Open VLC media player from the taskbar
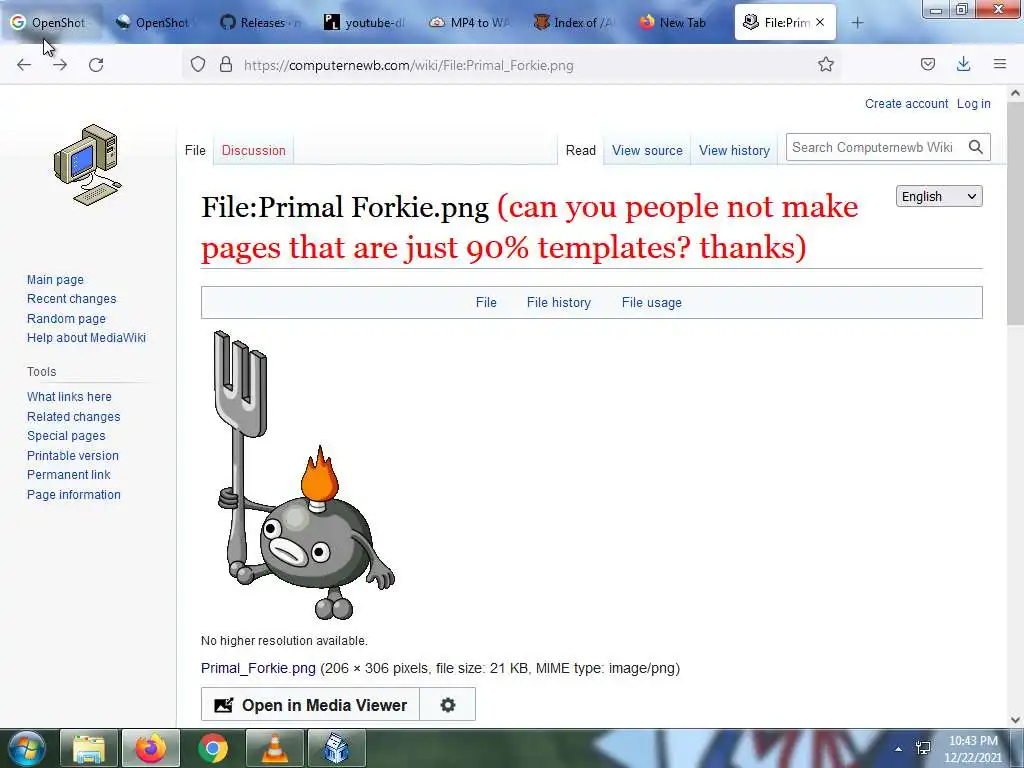 coord(275,748)
